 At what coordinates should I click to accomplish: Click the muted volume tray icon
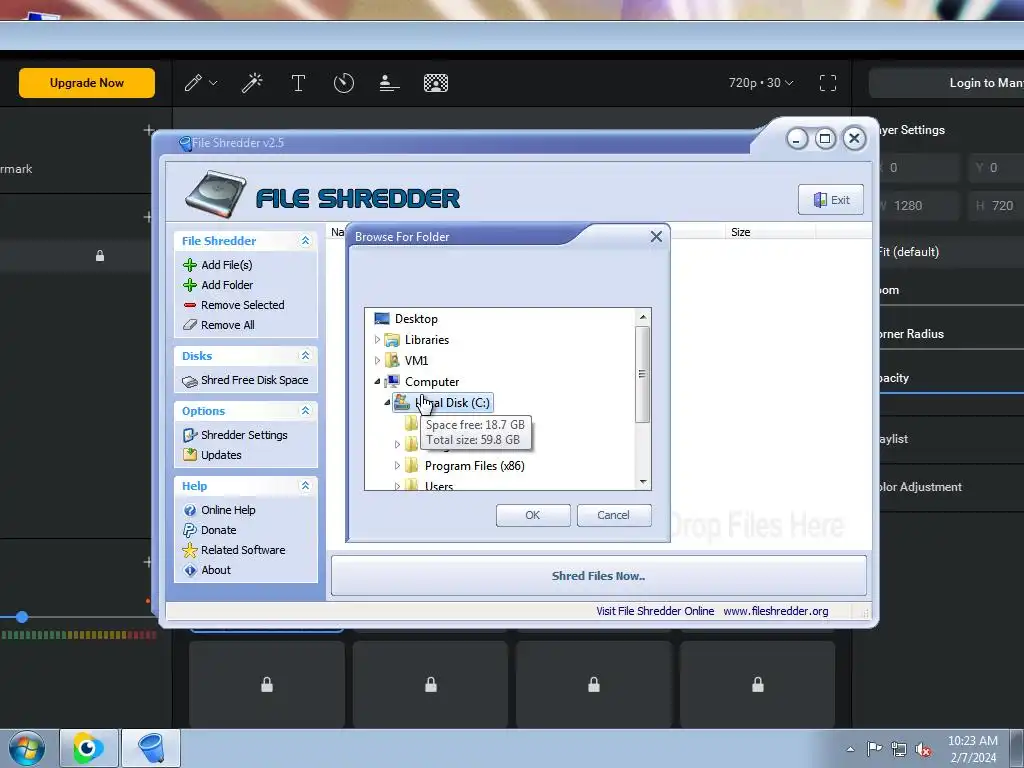pyautogui.click(x=923, y=750)
